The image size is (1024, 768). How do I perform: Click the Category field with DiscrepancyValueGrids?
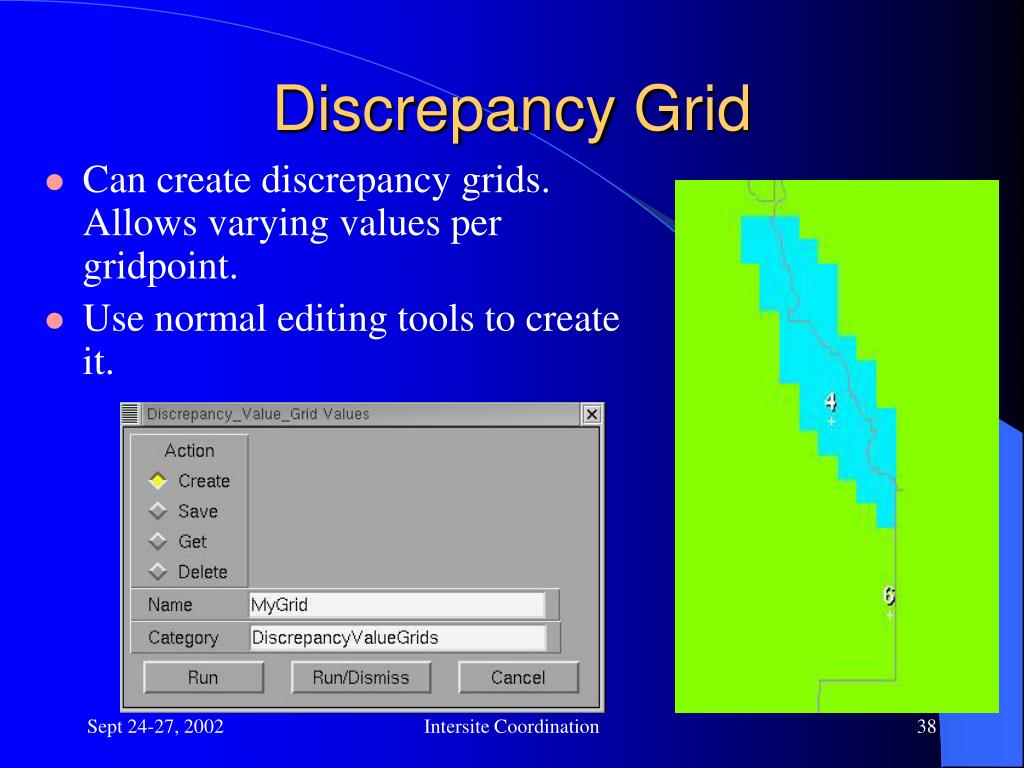397,637
